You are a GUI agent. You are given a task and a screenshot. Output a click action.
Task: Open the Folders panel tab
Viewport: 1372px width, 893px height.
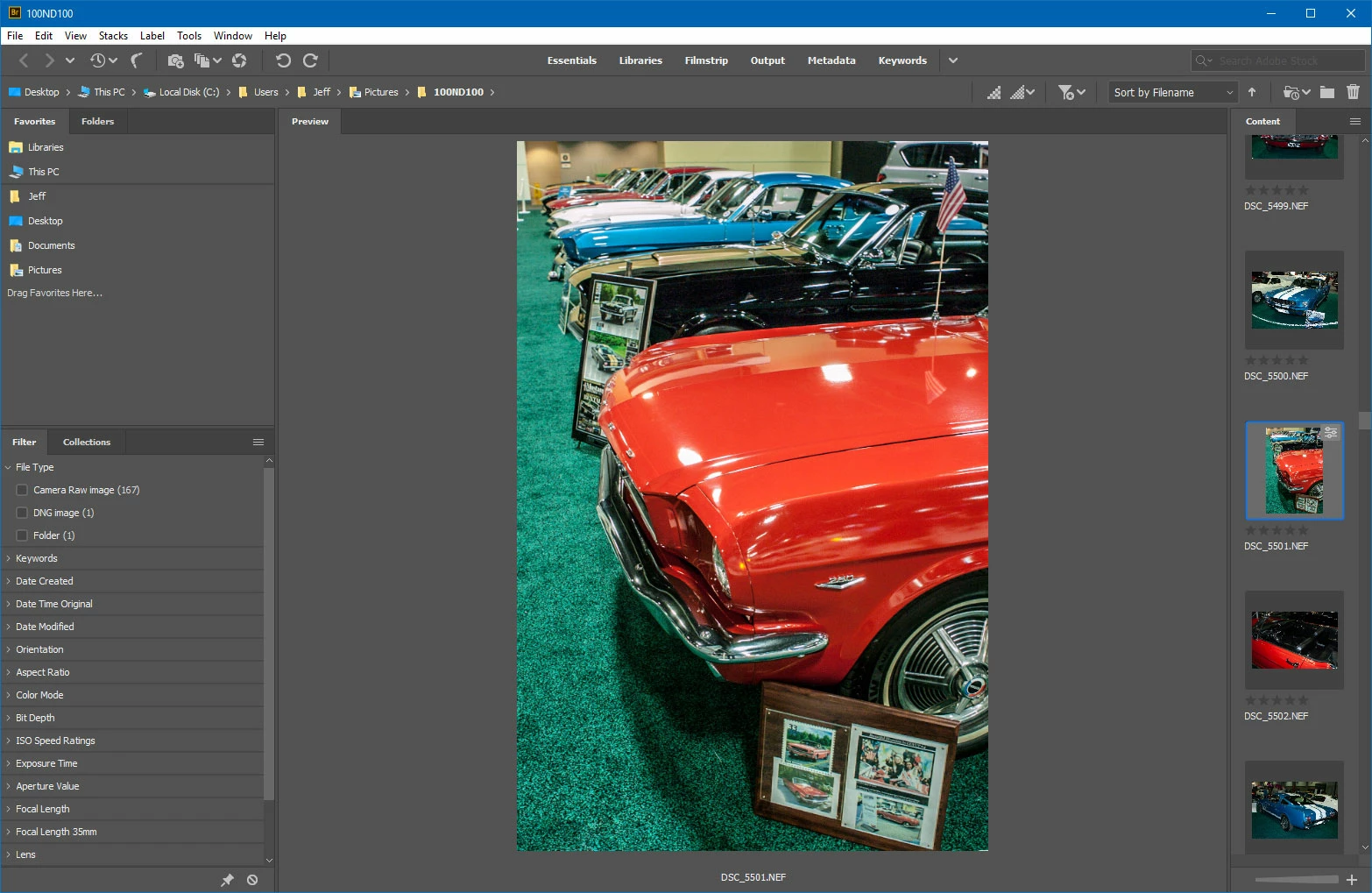(x=97, y=122)
